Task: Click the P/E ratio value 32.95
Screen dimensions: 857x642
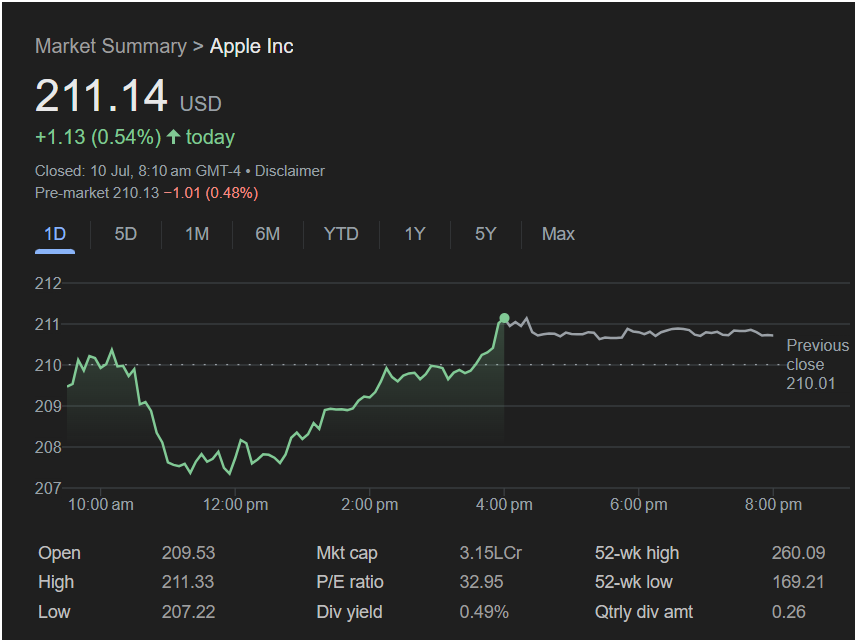Action: click(x=481, y=582)
